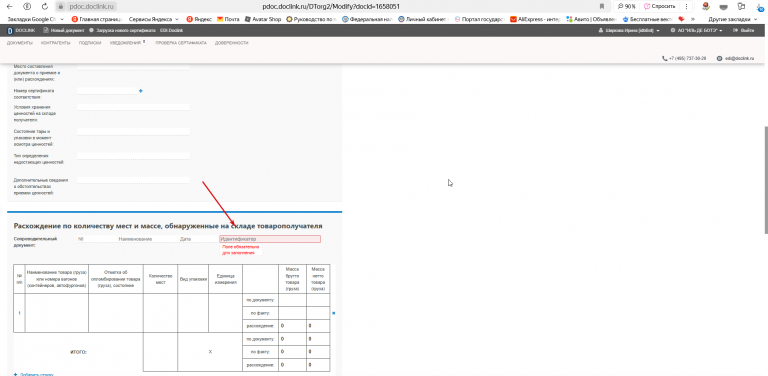Click the red avatar profile icon in browser toolbar

[x=706, y=6]
